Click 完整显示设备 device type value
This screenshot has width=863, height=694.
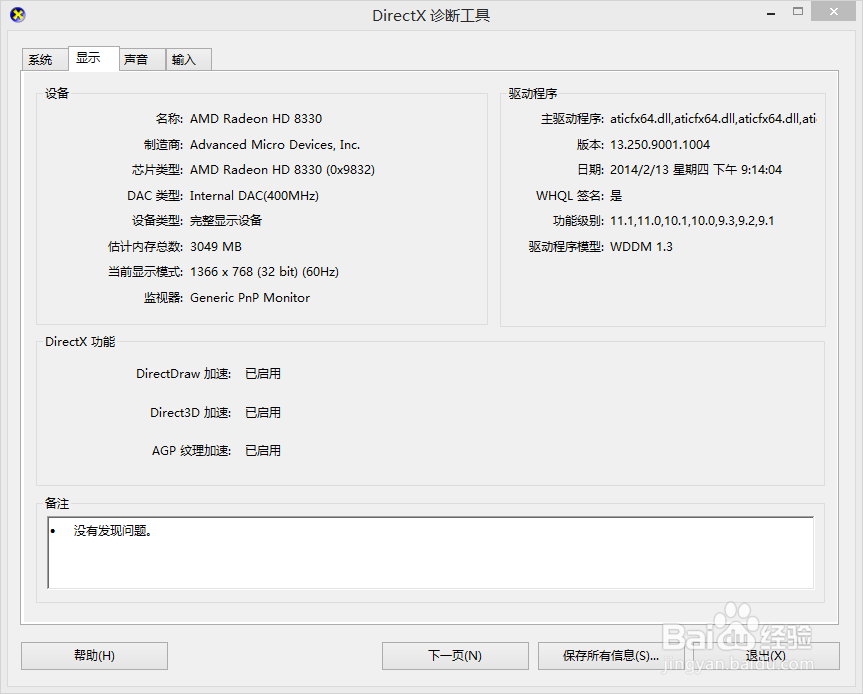pyautogui.click(x=226, y=221)
